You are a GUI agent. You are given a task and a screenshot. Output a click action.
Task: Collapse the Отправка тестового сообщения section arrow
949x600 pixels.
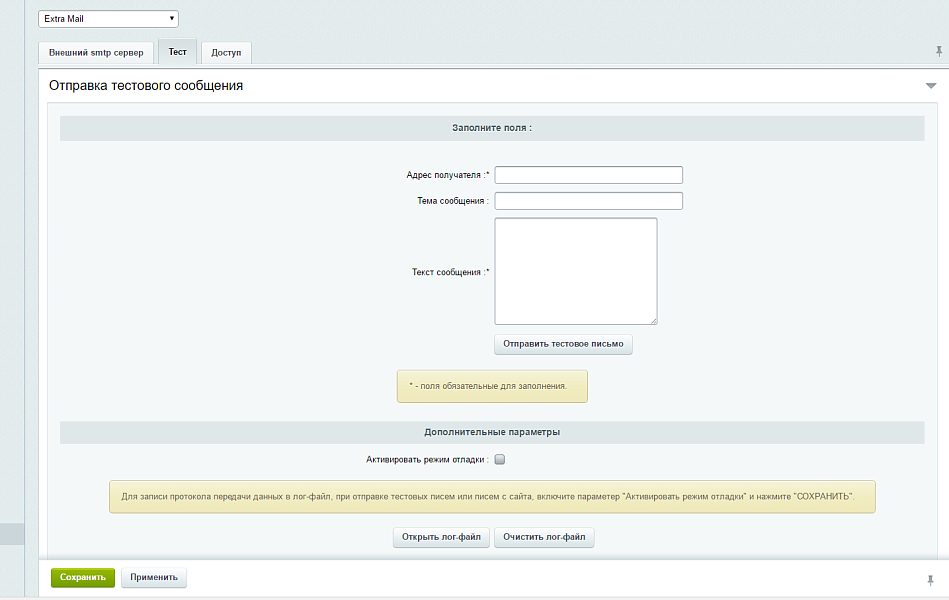point(931,86)
